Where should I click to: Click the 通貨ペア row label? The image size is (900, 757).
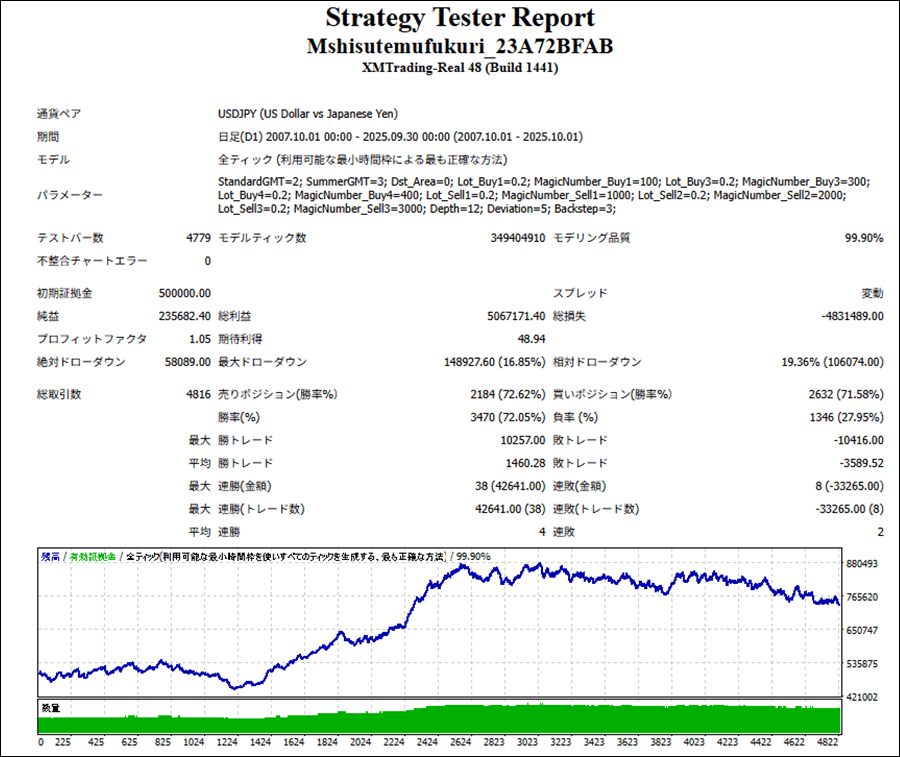(58, 114)
